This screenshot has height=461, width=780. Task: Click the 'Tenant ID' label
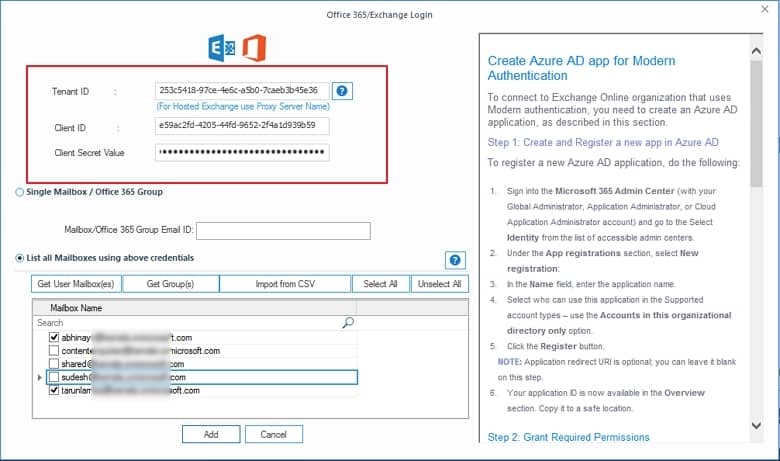click(70, 92)
